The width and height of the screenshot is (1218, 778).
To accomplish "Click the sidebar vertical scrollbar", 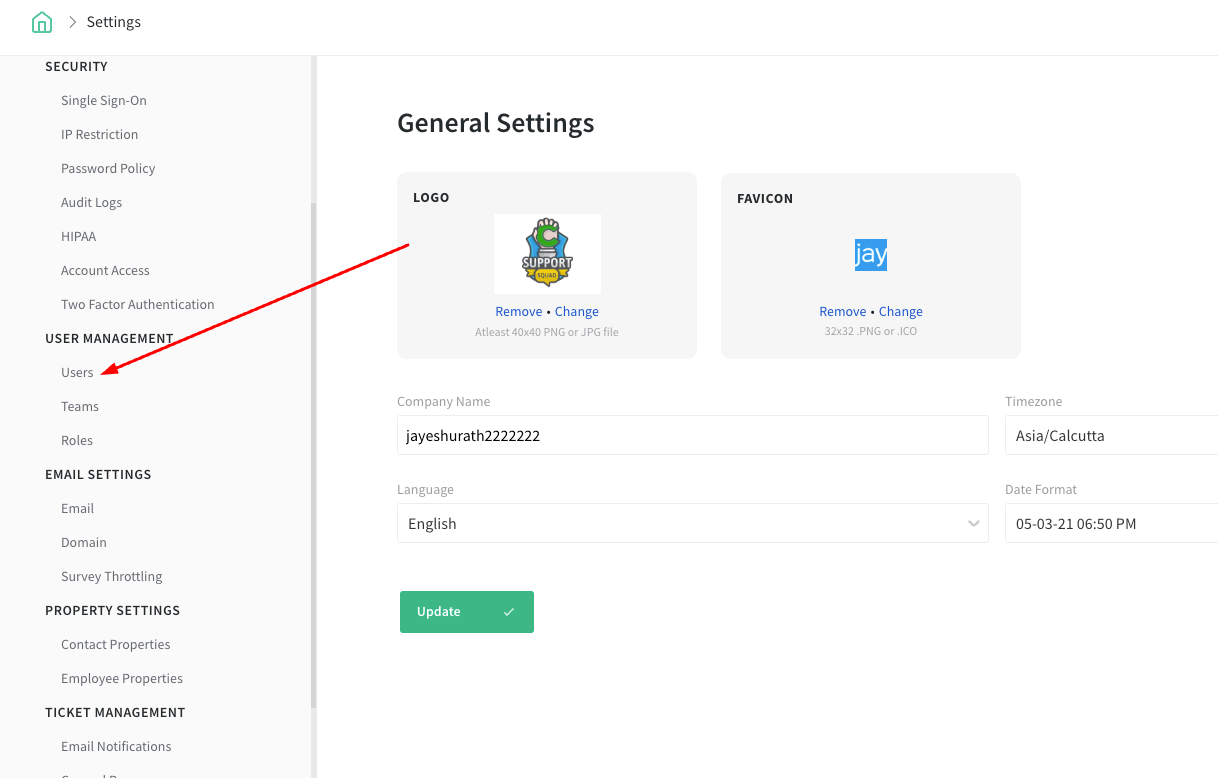I will (x=314, y=455).
